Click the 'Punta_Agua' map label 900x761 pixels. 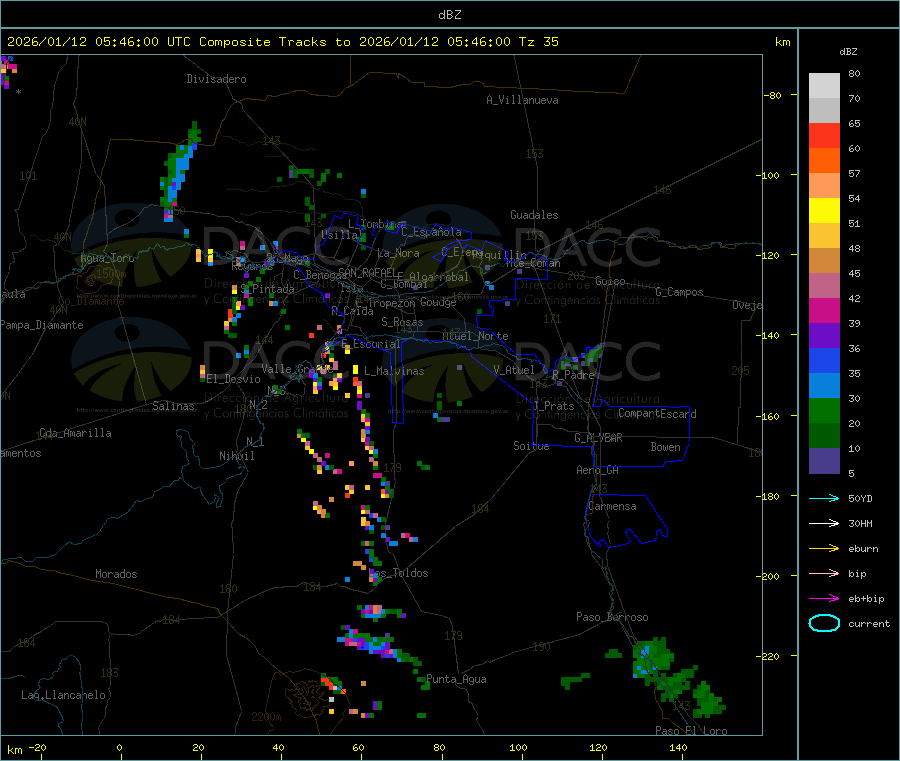click(456, 679)
